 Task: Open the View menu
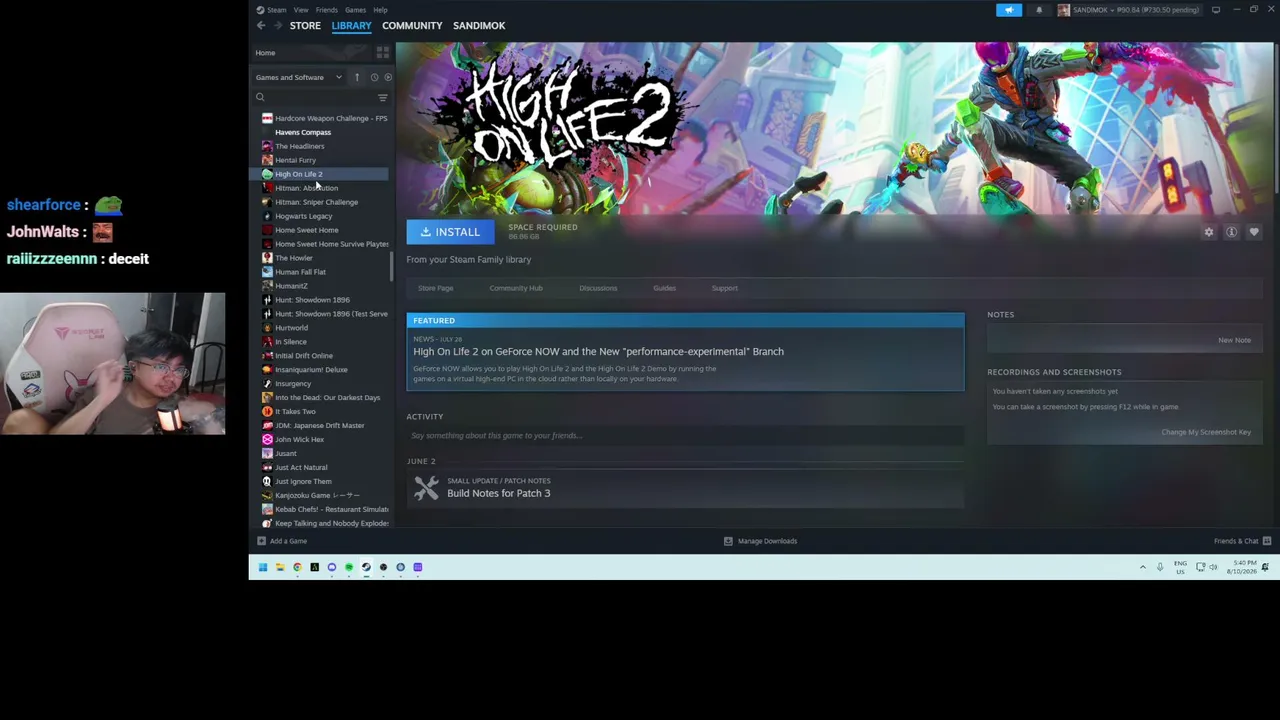point(301,10)
